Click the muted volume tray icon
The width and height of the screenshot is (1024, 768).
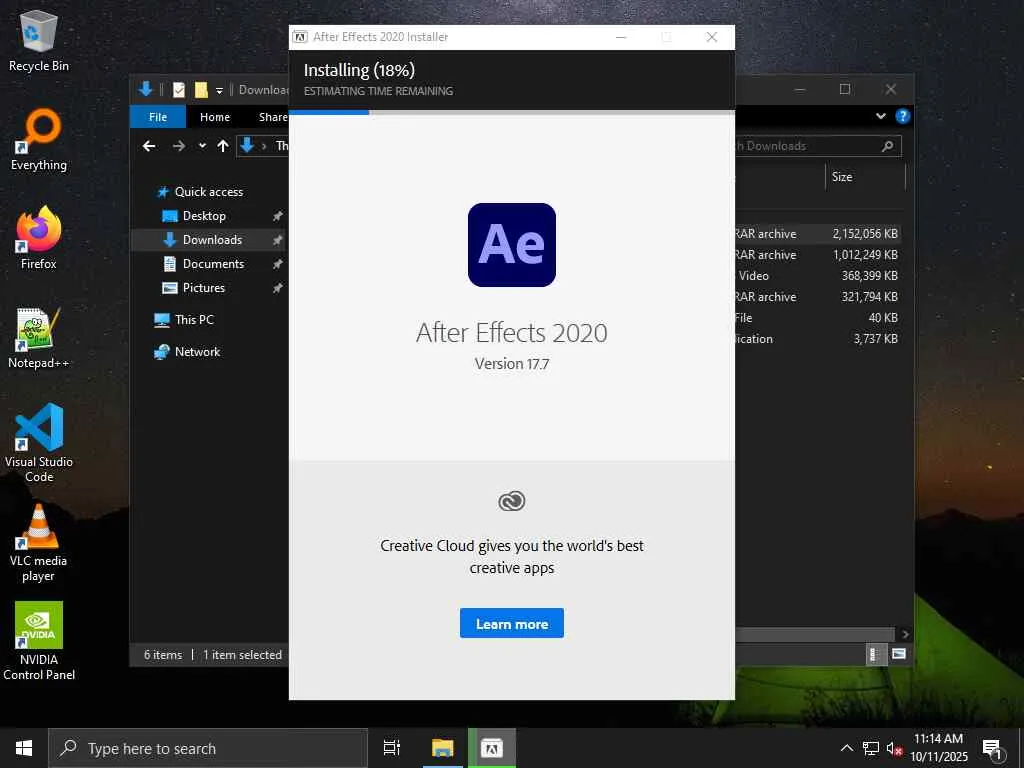pos(894,748)
